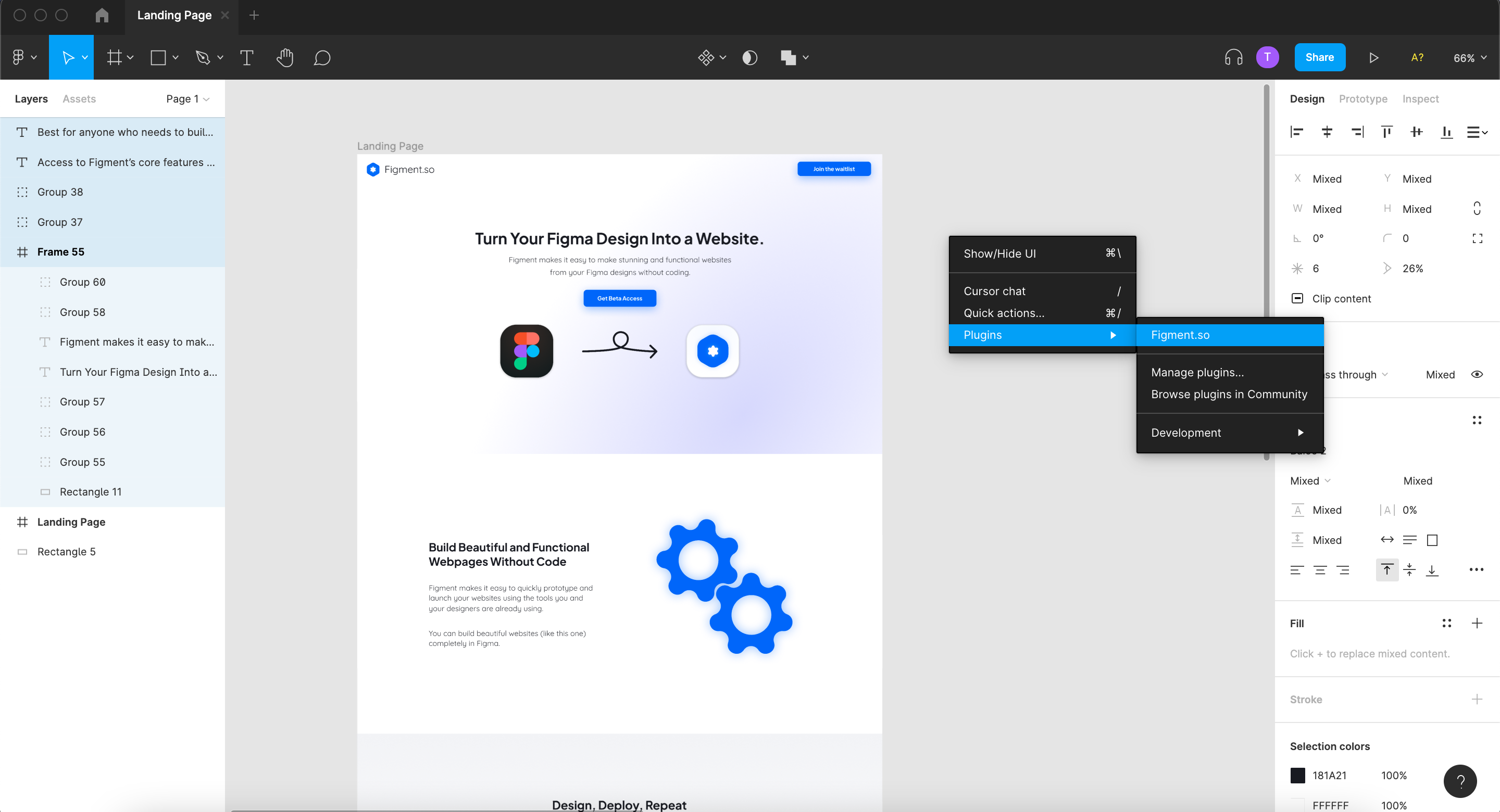
Task: Toggle constrain proportions lock
Action: click(x=1477, y=208)
